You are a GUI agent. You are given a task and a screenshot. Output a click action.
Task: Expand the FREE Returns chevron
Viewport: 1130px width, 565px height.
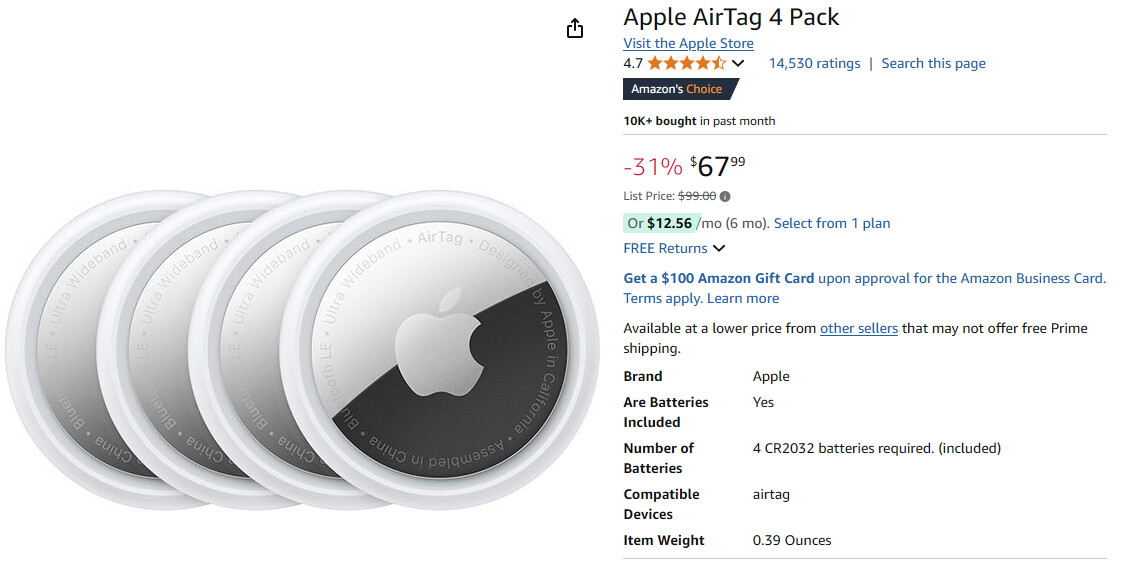pyautogui.click(x=719, y=249)
